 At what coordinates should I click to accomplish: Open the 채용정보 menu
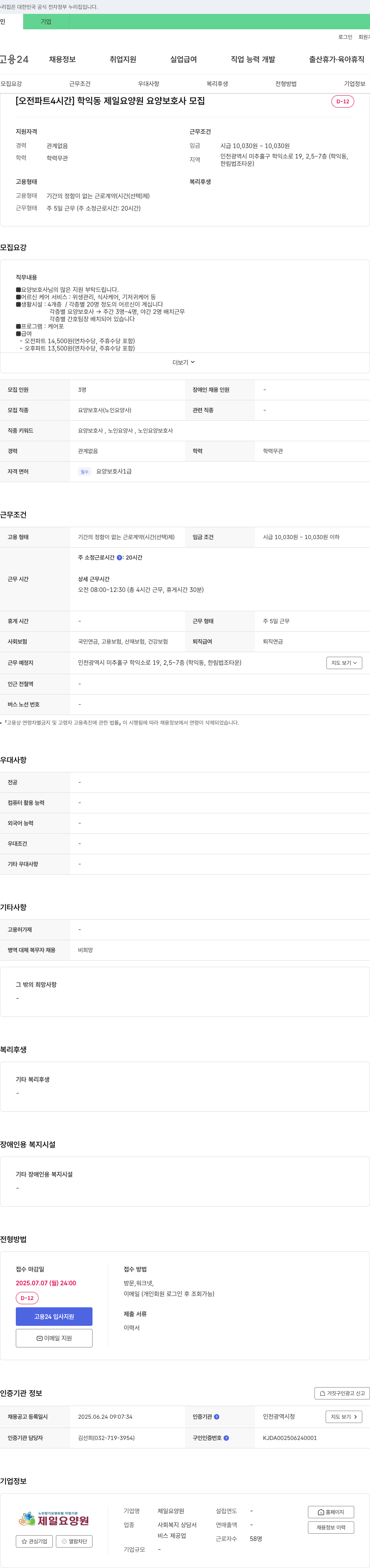pyautogui.click(x=62, y=59)
